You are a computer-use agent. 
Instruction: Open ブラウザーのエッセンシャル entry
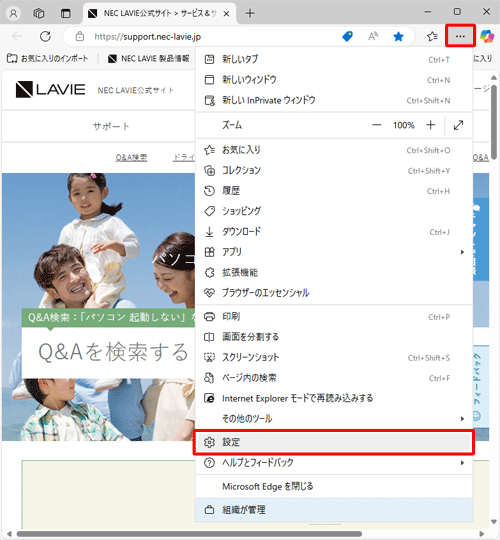tap(334, 293)
